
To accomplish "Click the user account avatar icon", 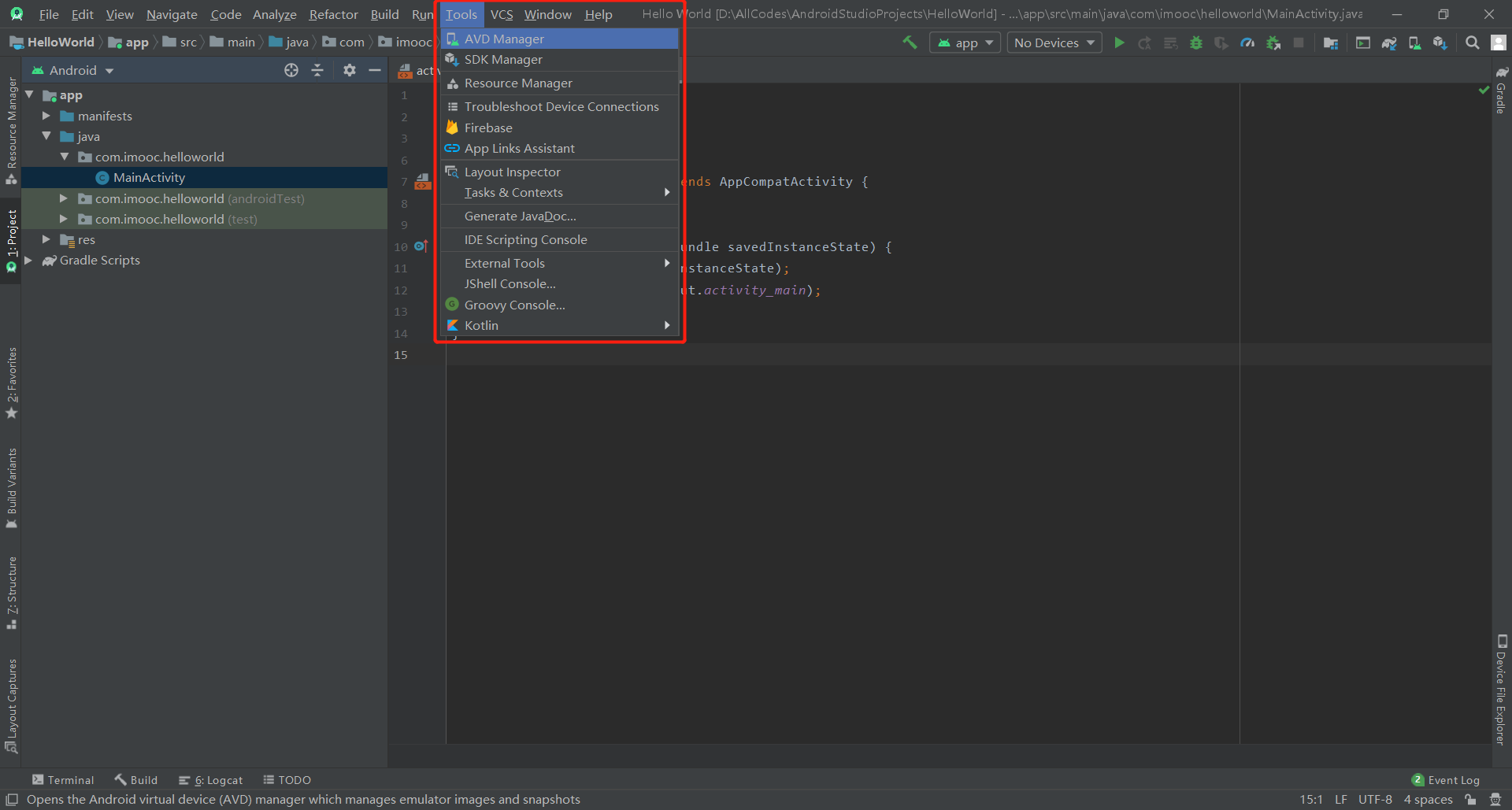I will click(1499, 43).
